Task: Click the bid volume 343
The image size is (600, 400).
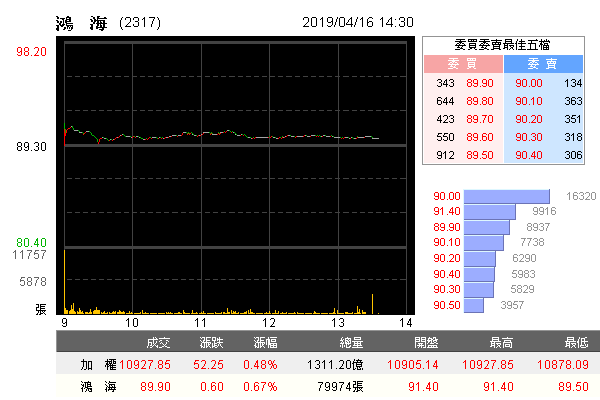Action: click(445, 83)
